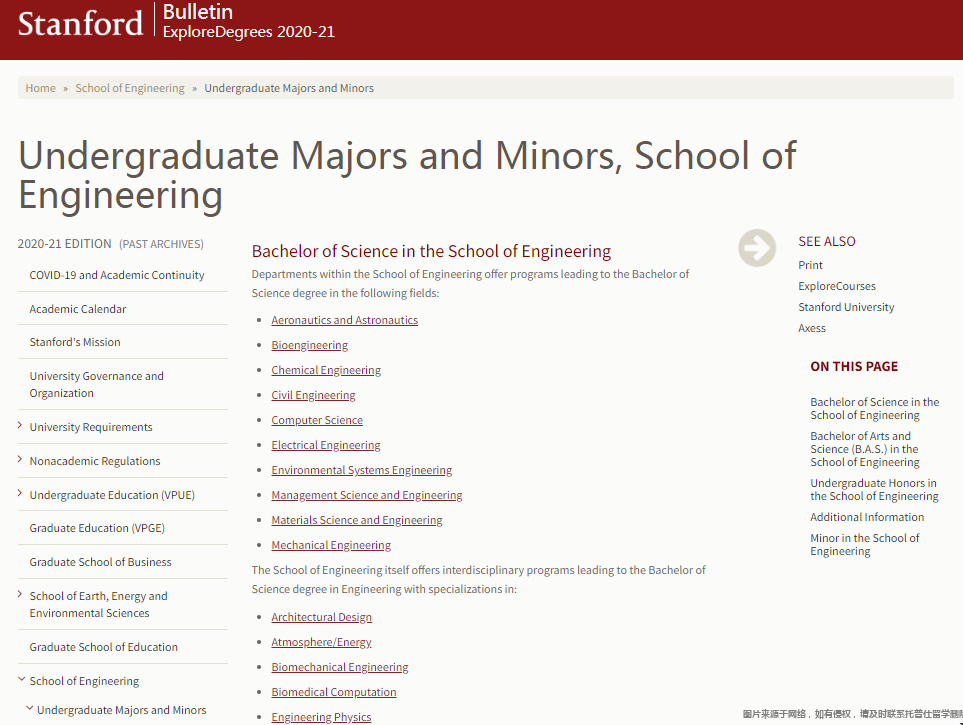Click the Bulletin ExploreDegrees 2020-21 header title

[x=249, y=22]
